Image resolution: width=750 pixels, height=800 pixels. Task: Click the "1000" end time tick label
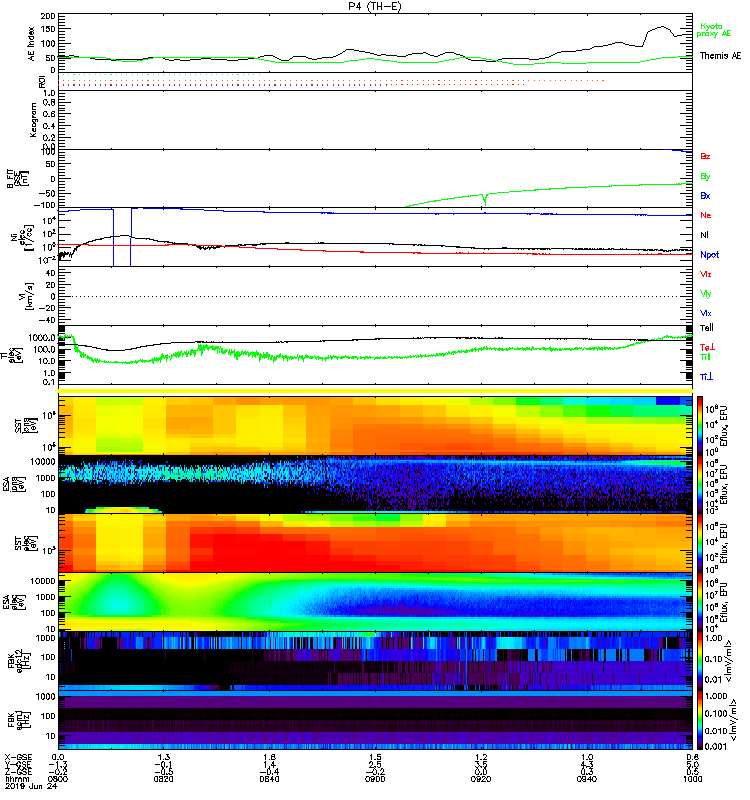(692, 779)
